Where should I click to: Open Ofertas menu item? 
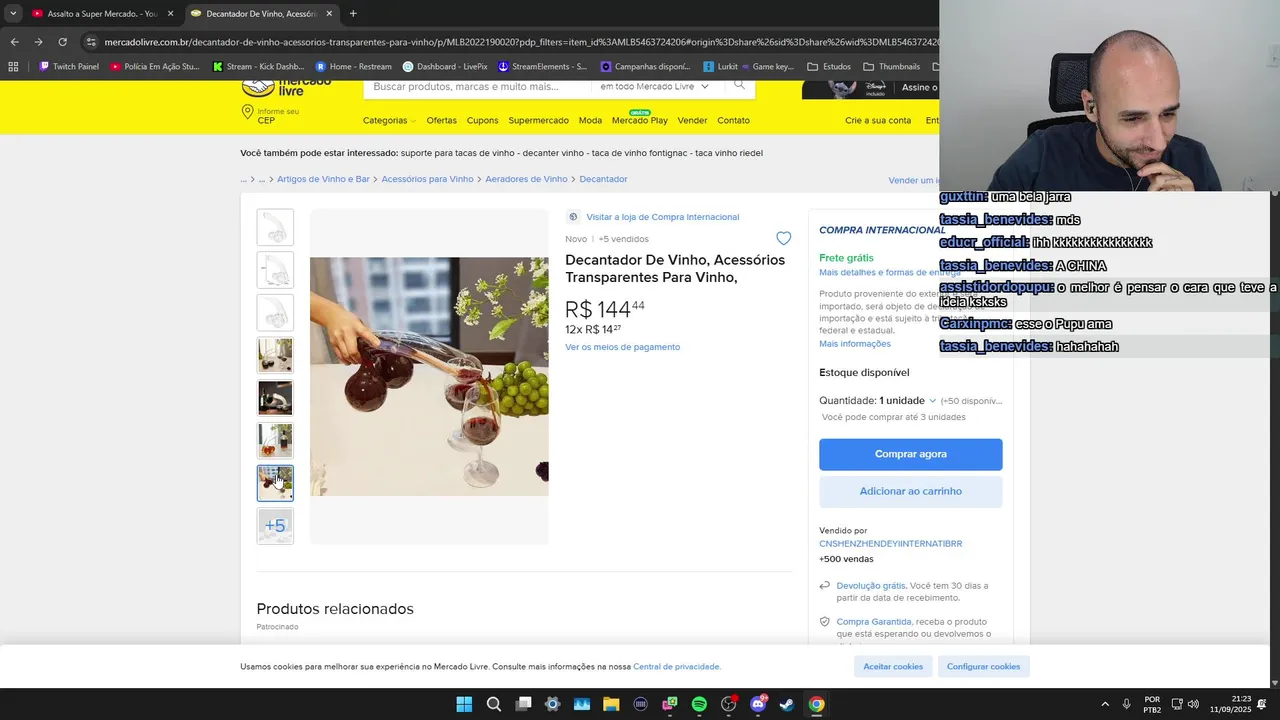pos(441,120)
